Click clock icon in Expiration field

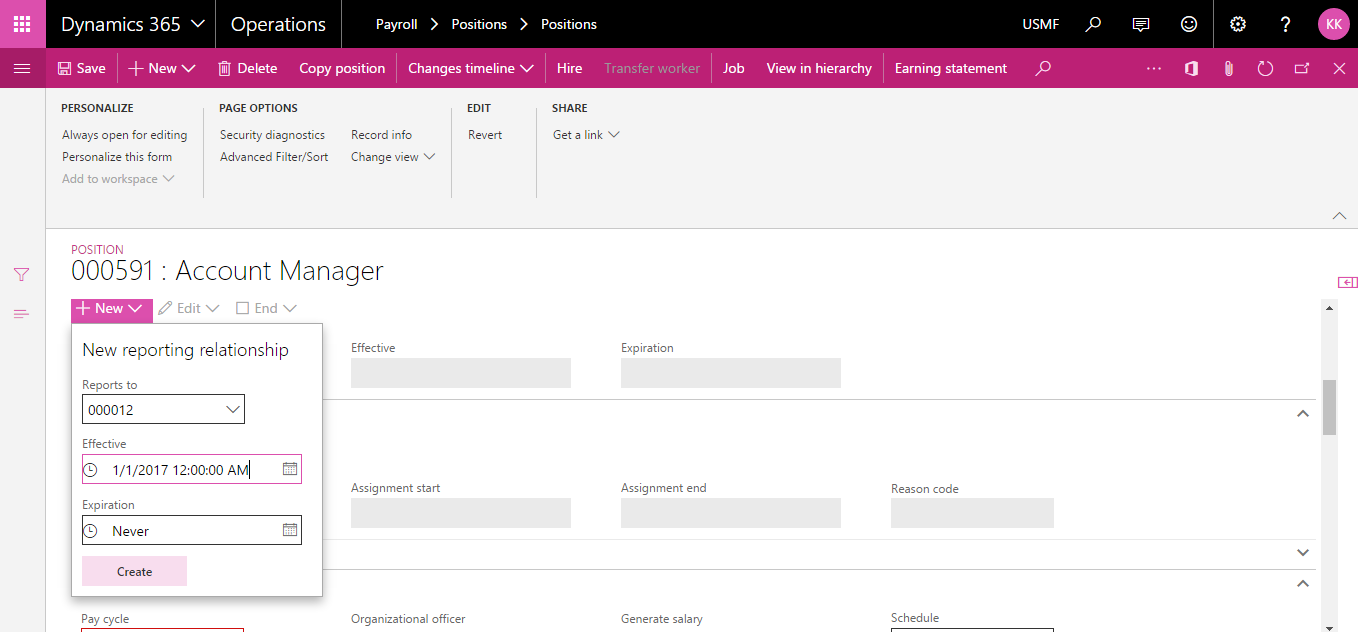(91, 531)
